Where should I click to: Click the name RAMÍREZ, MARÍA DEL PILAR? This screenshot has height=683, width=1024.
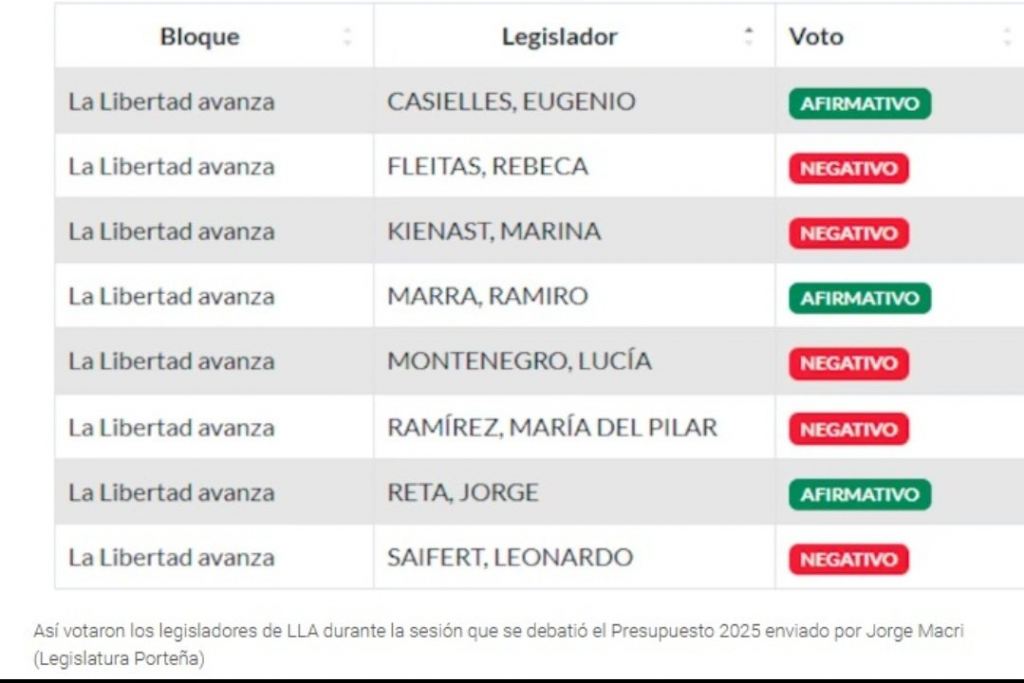[x=552, y=428]
